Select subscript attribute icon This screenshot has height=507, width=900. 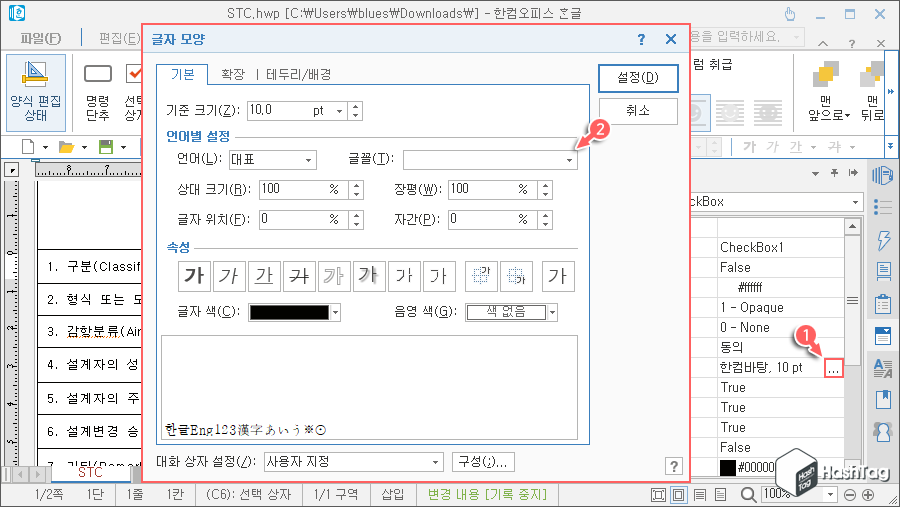pos(516,276)
